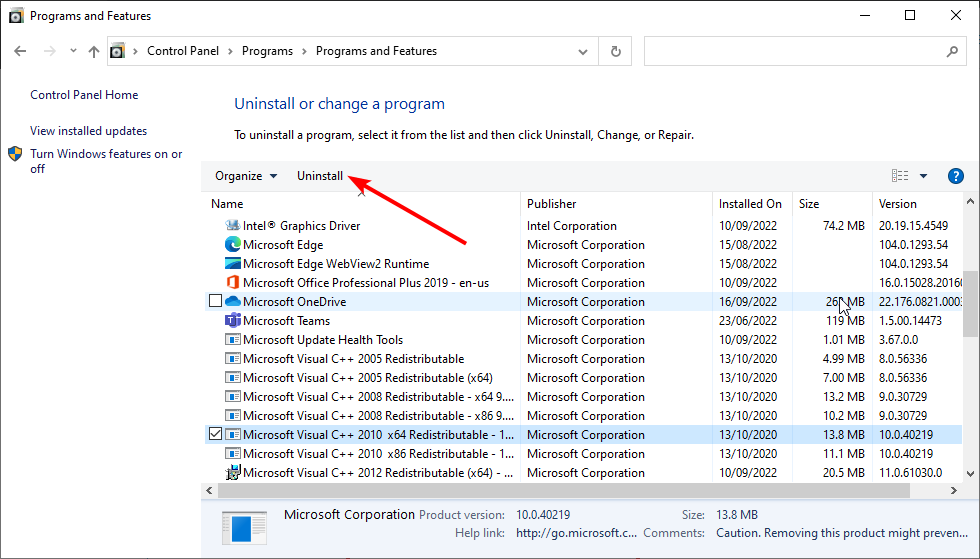Open the Help question mark icon
The image size is (980, 559).
click(956, 176)
